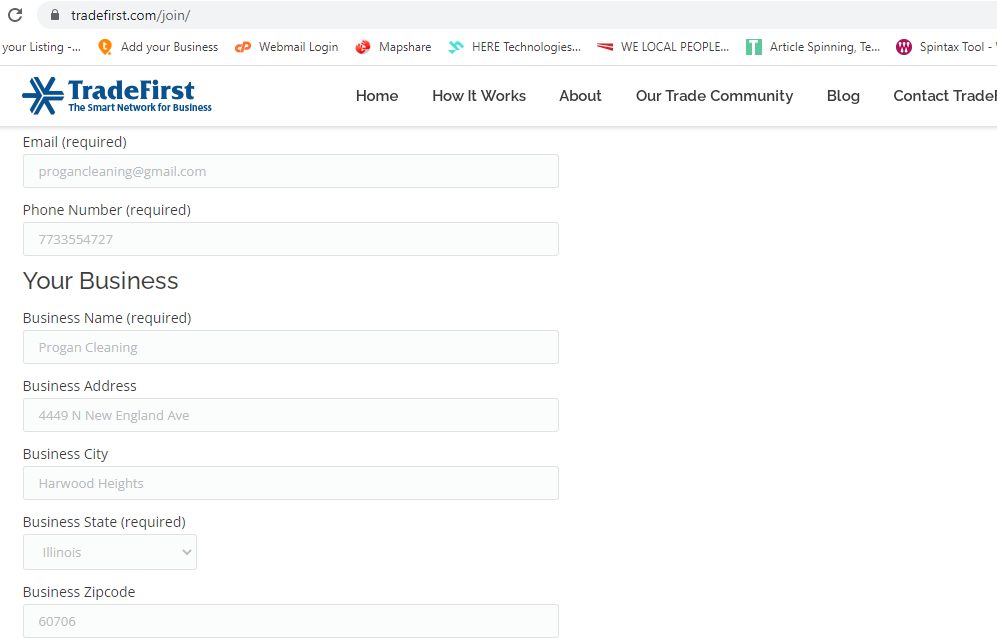
Task: Reload the page with the refresh icon
Action: (15, 15)
